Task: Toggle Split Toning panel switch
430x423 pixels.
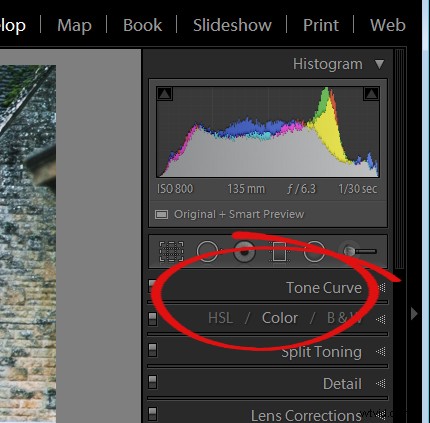Action: click(152, 350)
